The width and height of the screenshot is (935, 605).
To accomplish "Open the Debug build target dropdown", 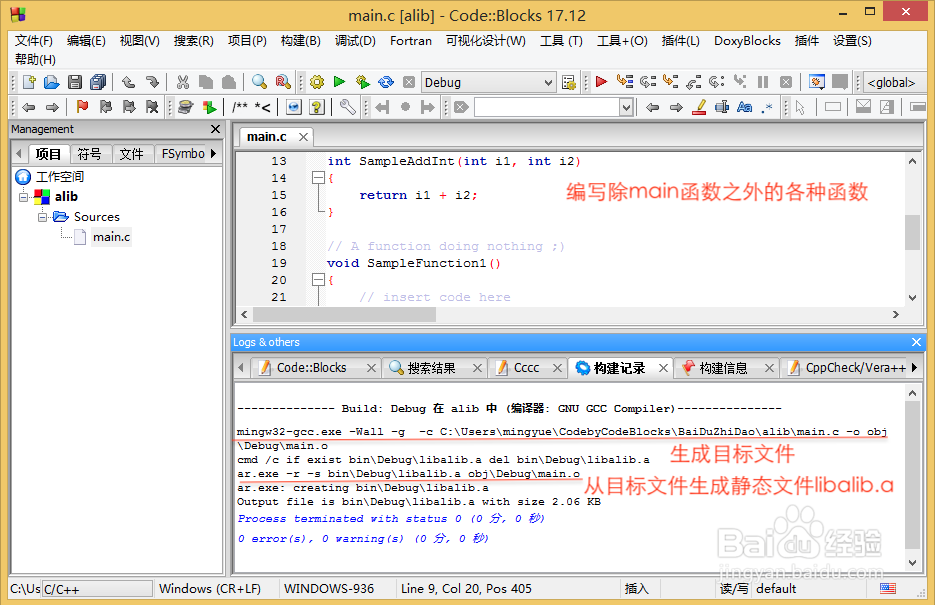I will [x=488, y=82].
